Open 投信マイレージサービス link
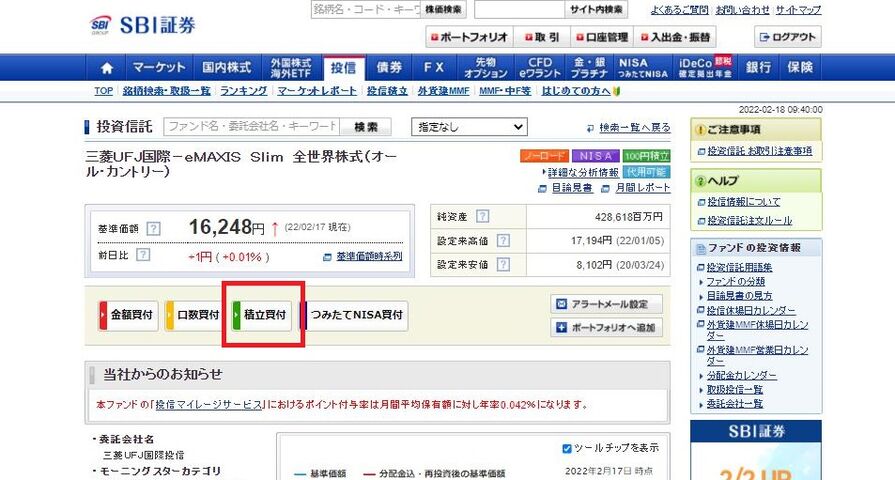 [x=209, y=405]
